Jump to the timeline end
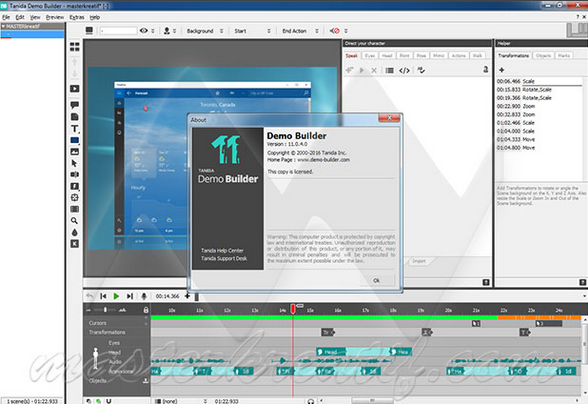This screenshot has width=588, height=404. [x=130, y=296]
